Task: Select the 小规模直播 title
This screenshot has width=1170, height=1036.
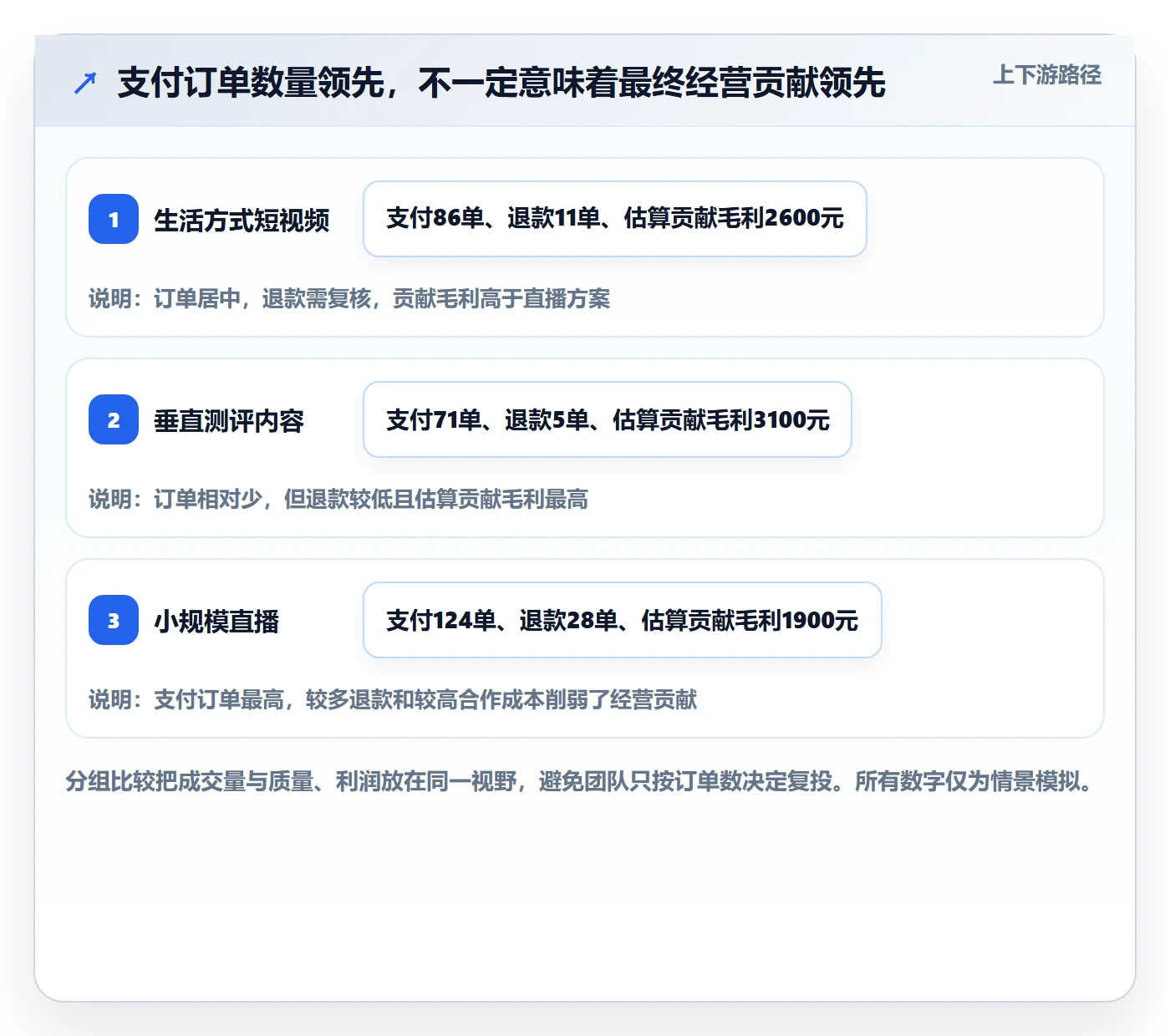Action: point(216,621)
